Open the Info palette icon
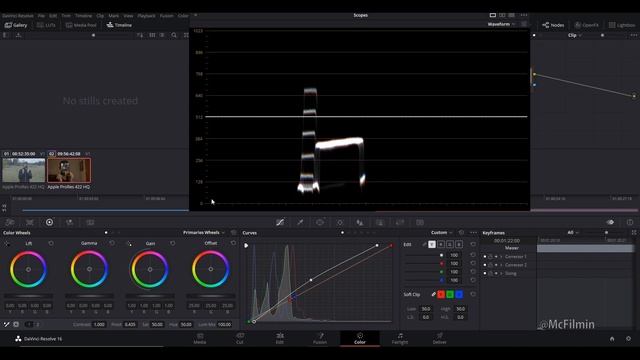 click(x=630, y=222)
